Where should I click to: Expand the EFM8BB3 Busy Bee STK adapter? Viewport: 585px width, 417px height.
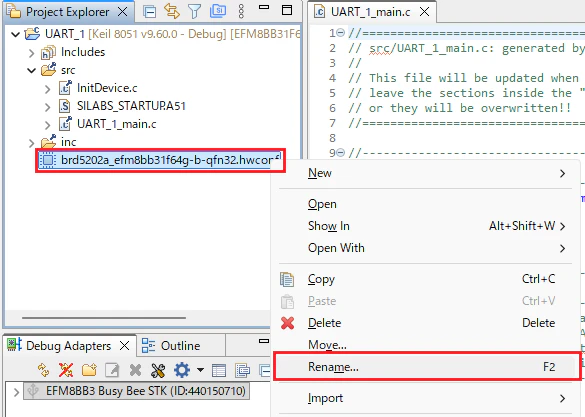coord(16,392)
